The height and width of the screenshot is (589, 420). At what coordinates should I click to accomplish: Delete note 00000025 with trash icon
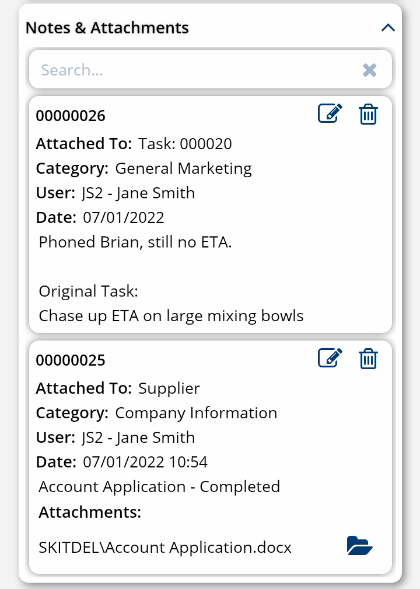368,359
